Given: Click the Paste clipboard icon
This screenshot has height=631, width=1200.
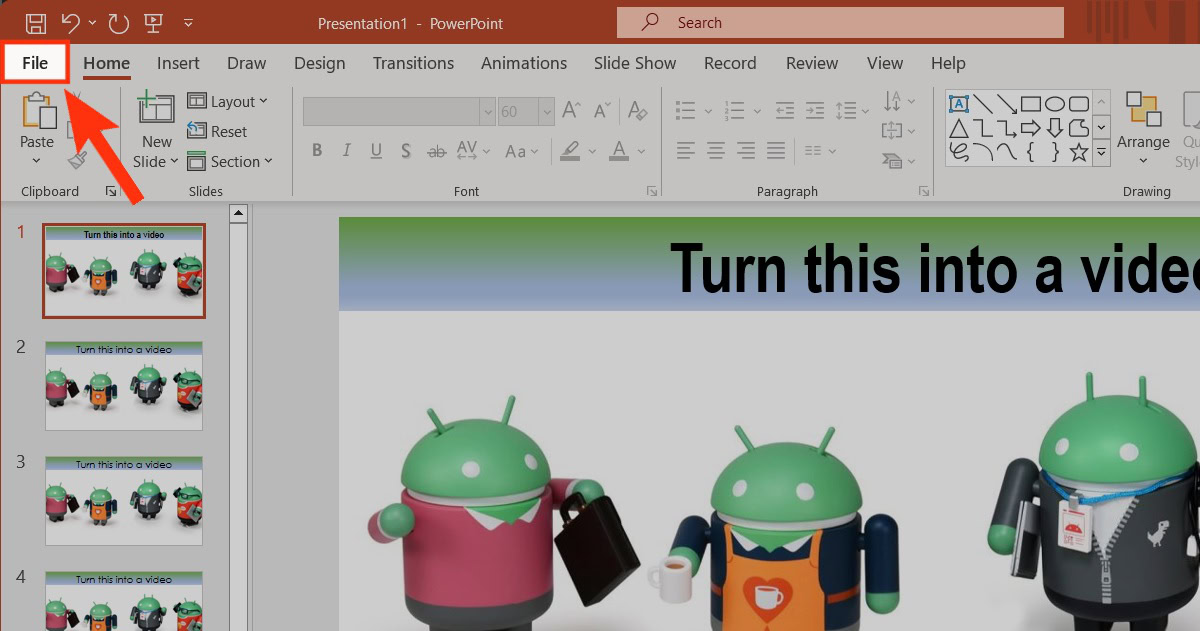Looking at the screenshot, I should [38, 112].
